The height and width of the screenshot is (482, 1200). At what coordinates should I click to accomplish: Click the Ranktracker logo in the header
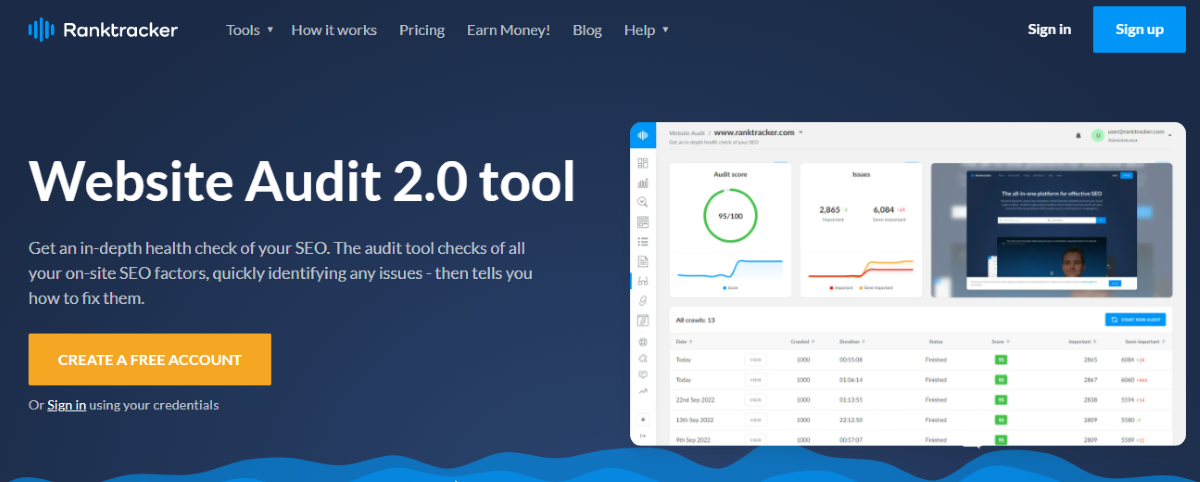(103, 30)
